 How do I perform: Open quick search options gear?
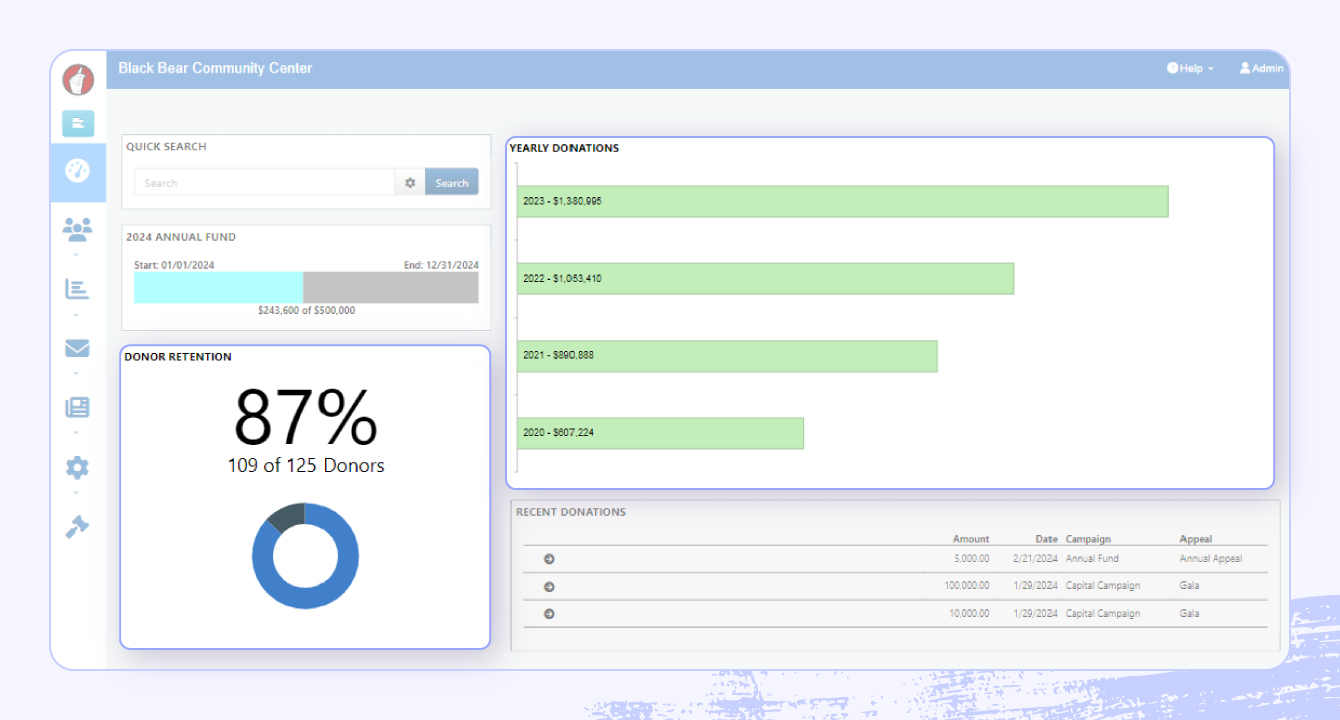point(410,183)
